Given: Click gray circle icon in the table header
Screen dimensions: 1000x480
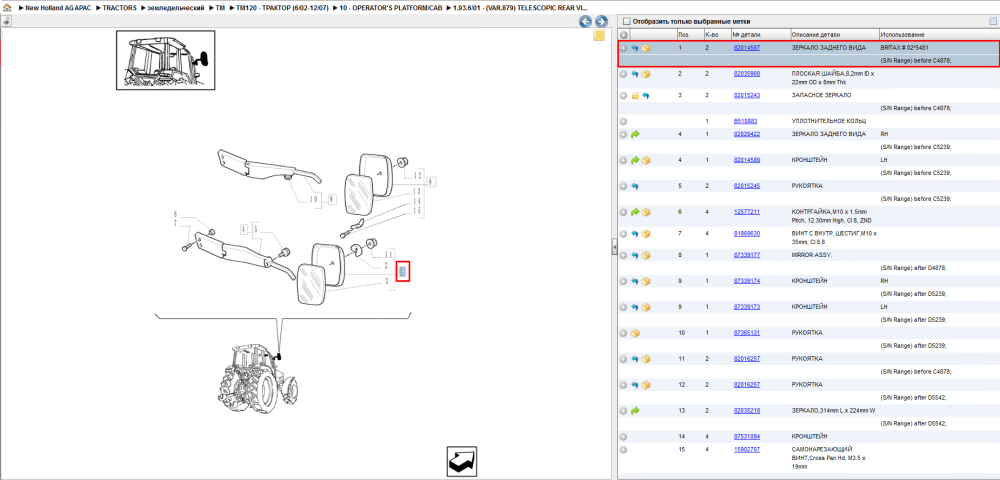Looking at the screenshot, I should click(624, 34).
